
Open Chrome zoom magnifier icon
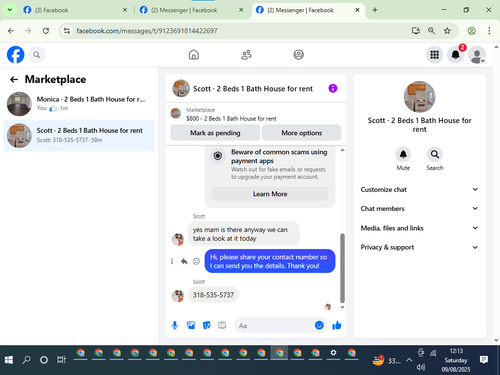click(431, 31)
